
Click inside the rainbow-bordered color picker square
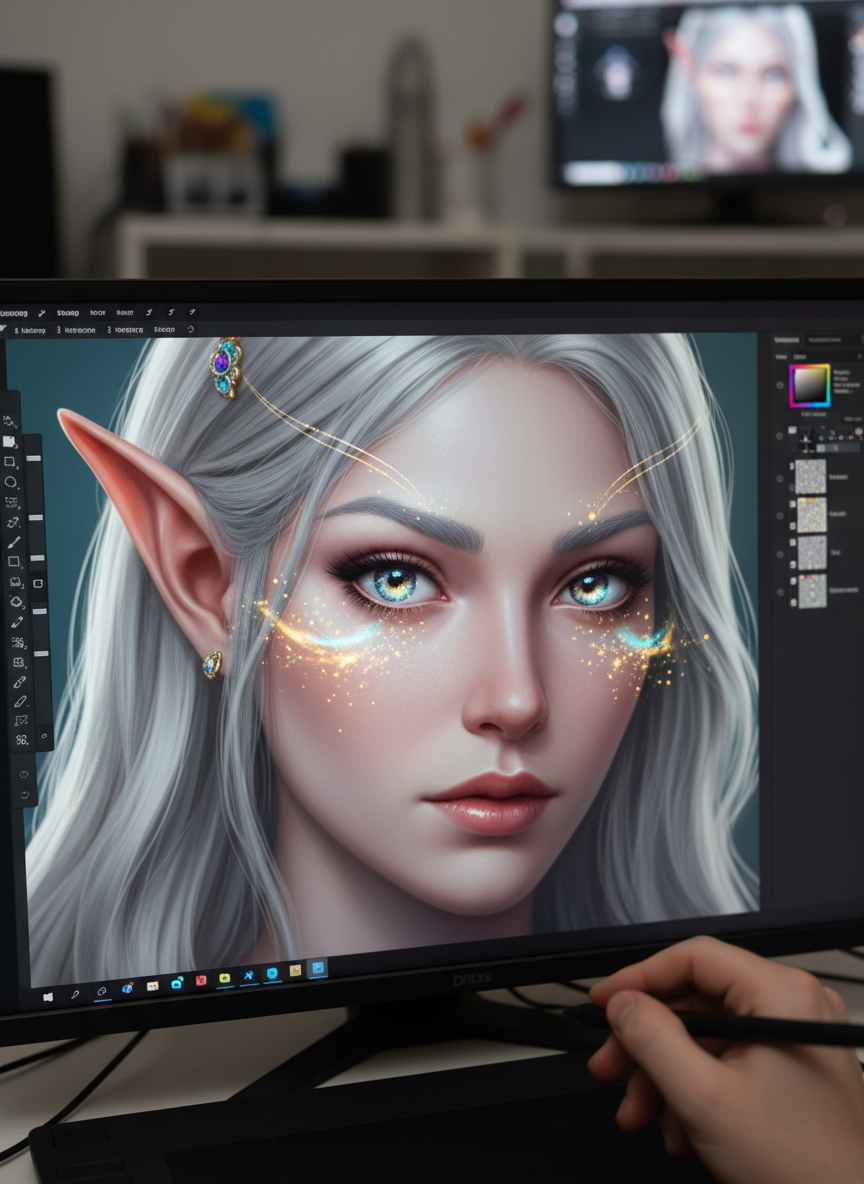pyautogui.click(x=809, y=385)
